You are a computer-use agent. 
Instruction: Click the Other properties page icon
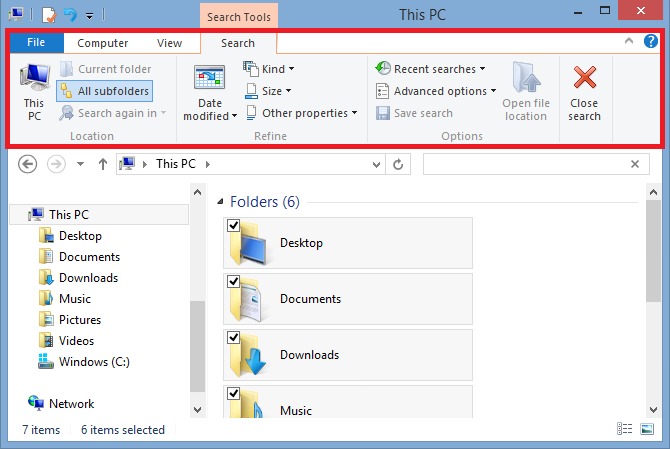[x=251, y=113]
